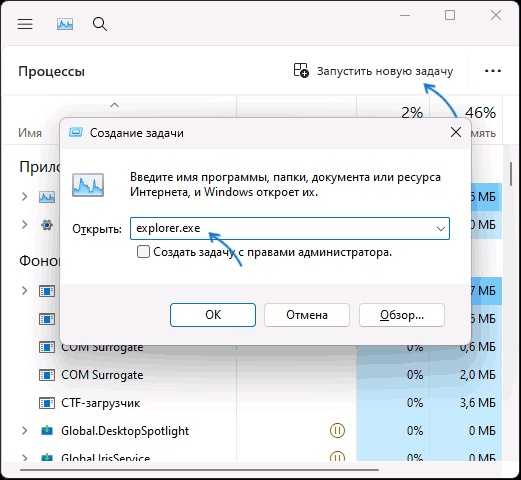Screen dimensions: 521x480
Task: Minimize the Task Manager window
Action: [x=405, y=15]
